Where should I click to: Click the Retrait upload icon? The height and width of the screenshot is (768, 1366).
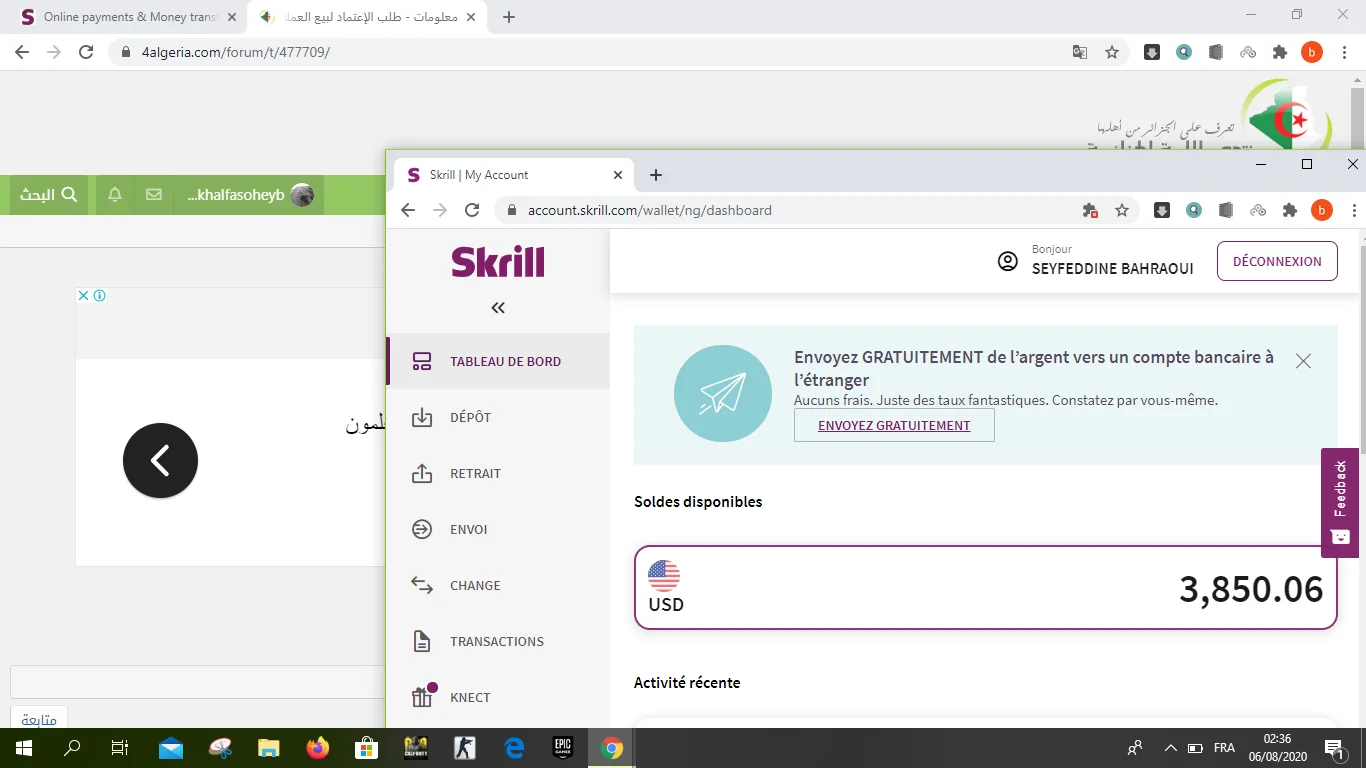pos(422,474)
